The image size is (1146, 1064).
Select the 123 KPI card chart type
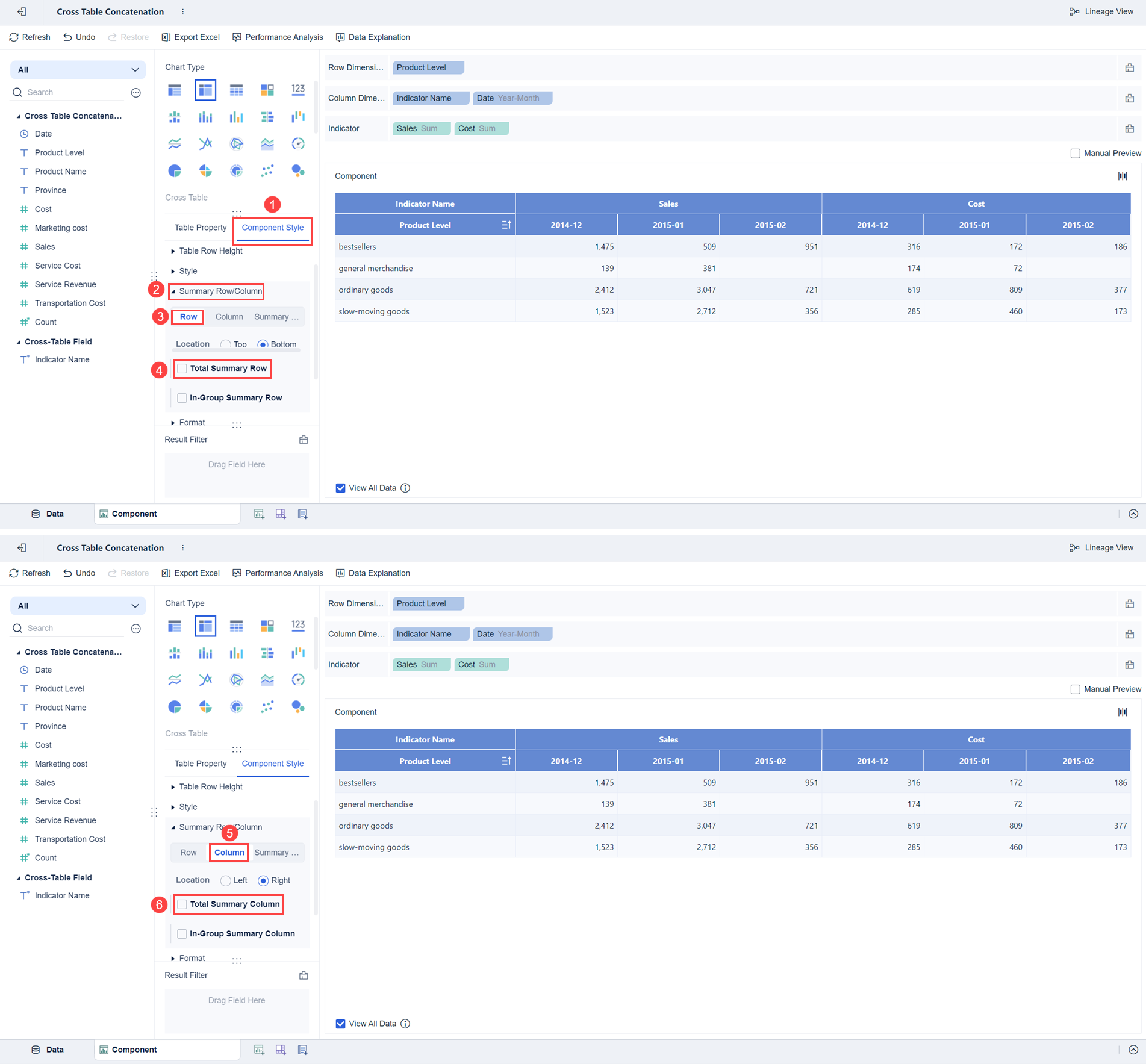tap(297, 89)
